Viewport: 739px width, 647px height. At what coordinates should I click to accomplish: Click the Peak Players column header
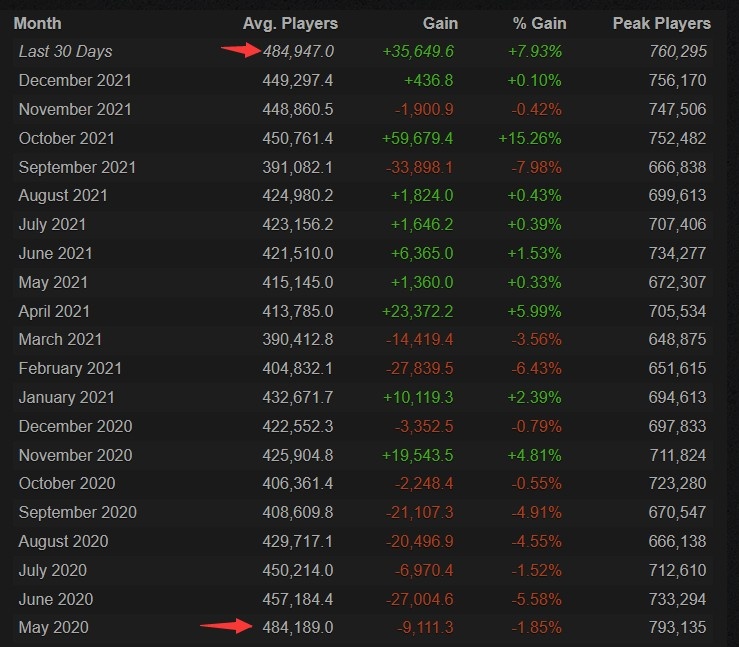[x=662, y=23]
